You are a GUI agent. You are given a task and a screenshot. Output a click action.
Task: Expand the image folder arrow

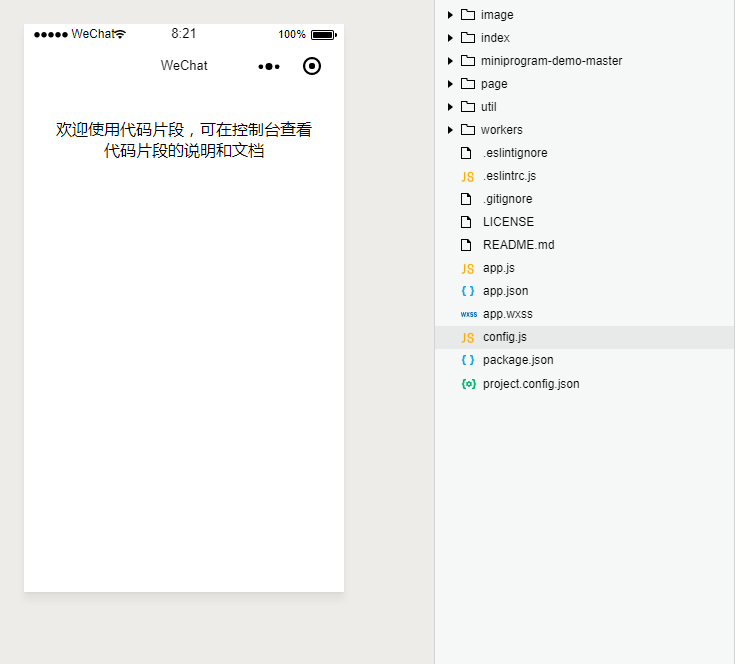pos(450,15)
